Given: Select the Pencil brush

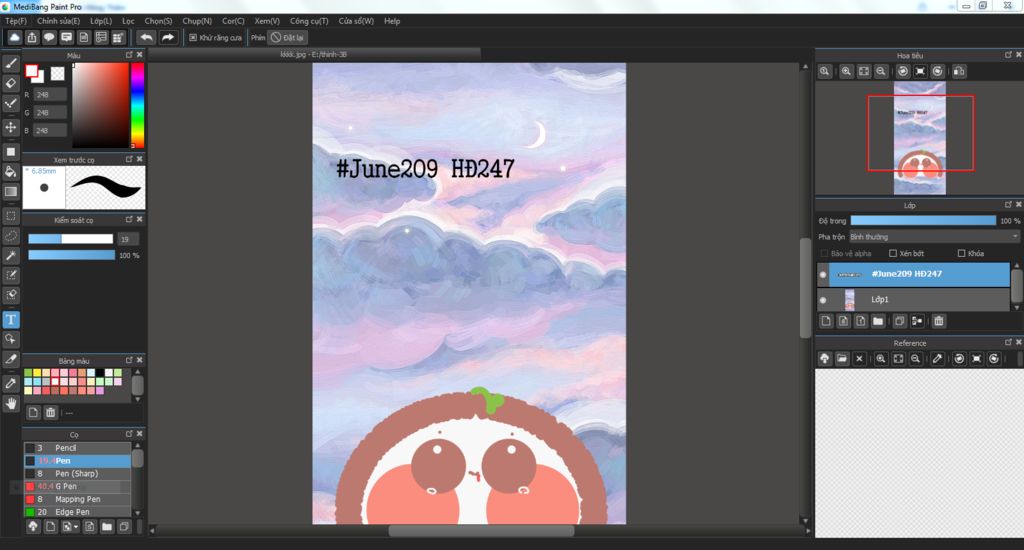Looking at the screenshot, I should tap(77, 448).
